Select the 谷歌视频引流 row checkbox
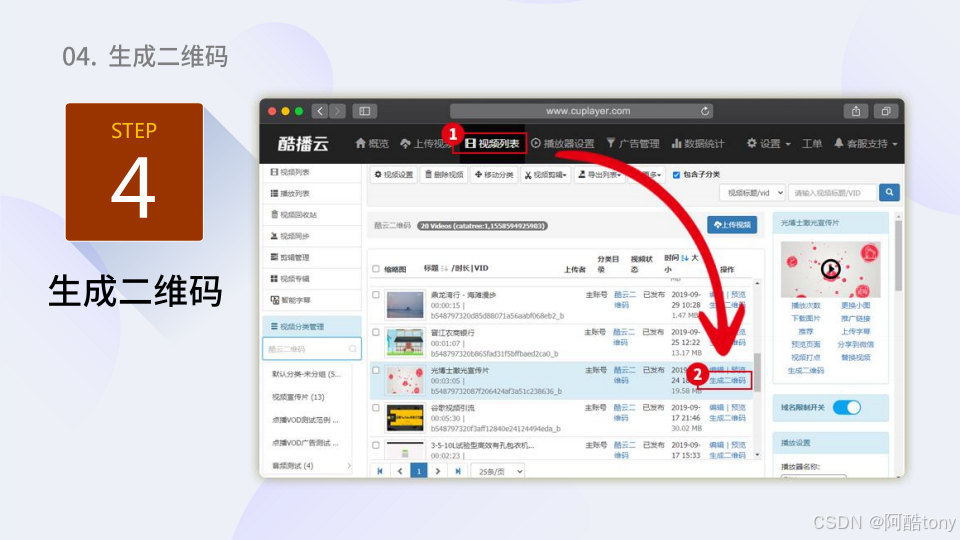The image size is (960, 540). pyautogui.click(x=376, y=408)
